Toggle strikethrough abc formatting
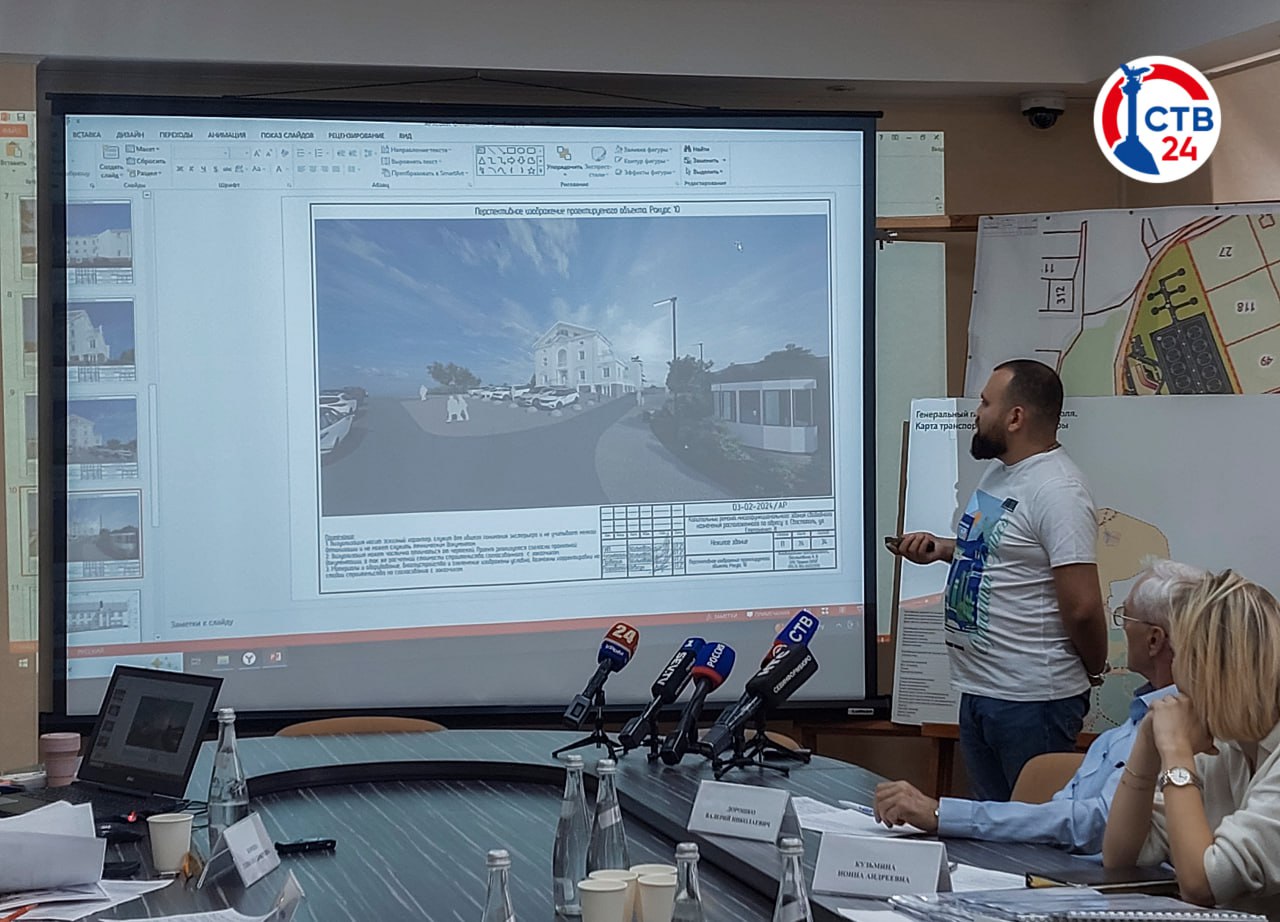The height and width of the screenshot is (922, 1280). [227, 169]
